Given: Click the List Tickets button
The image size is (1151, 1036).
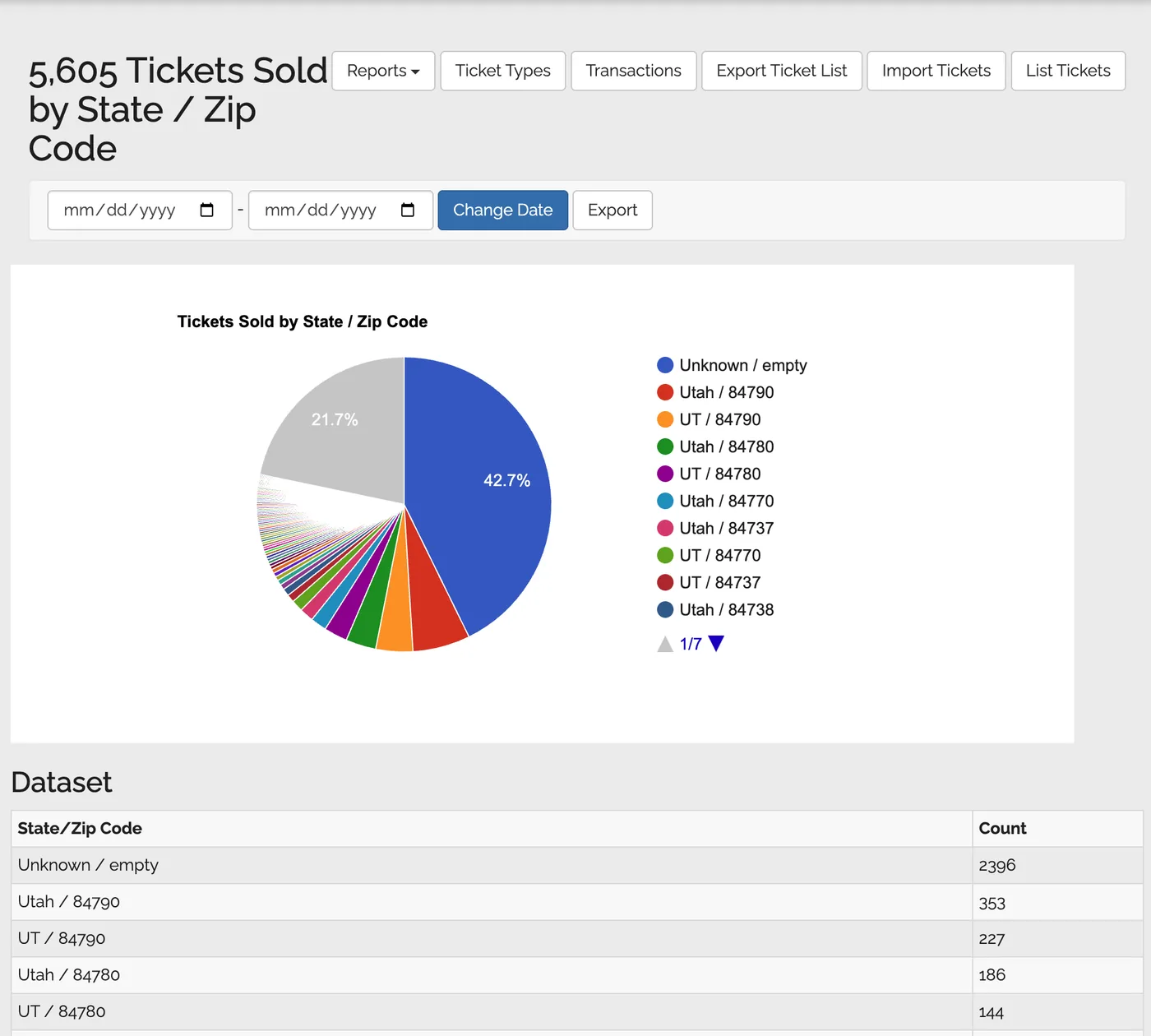Looking at the screenshot, I should (1068, 71).
